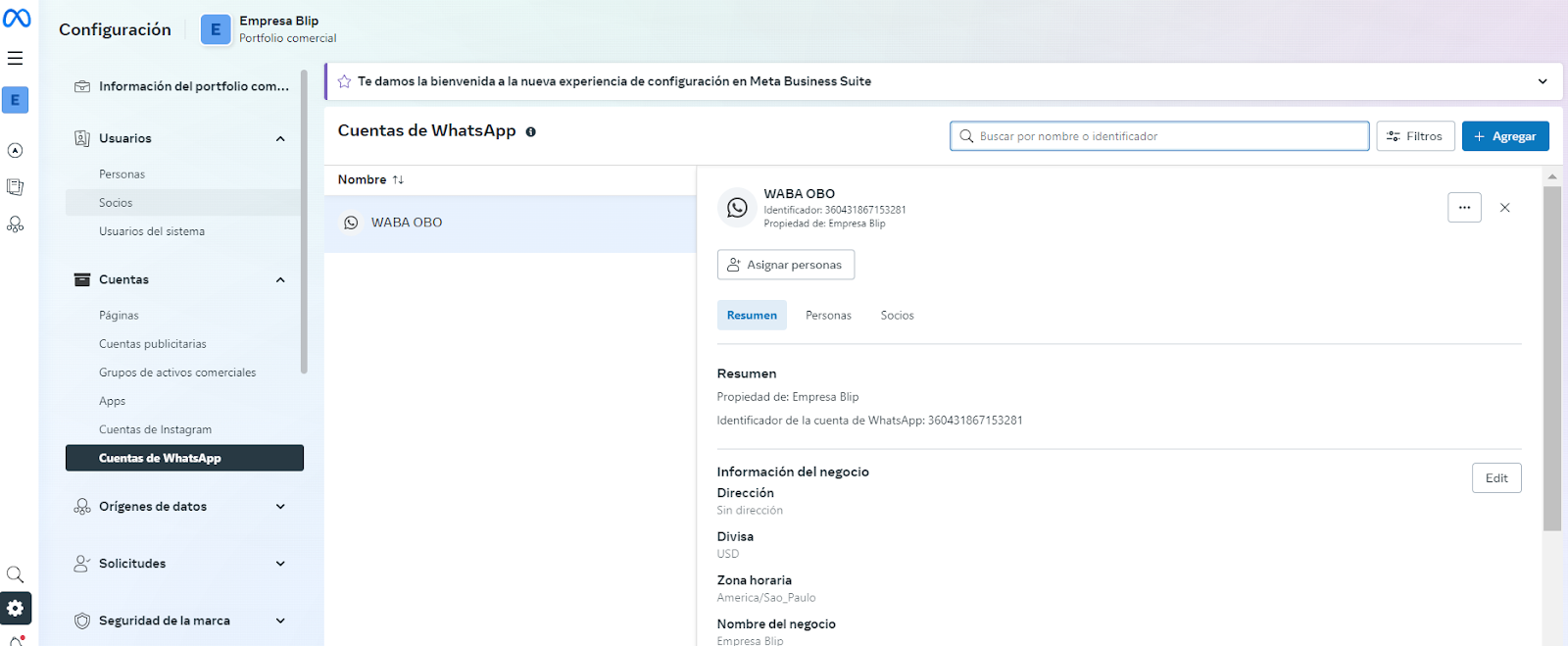Viewport: 1568px width, 646px height.
Task: Open the news pages icon in left rail
Action: coord(15,186)
